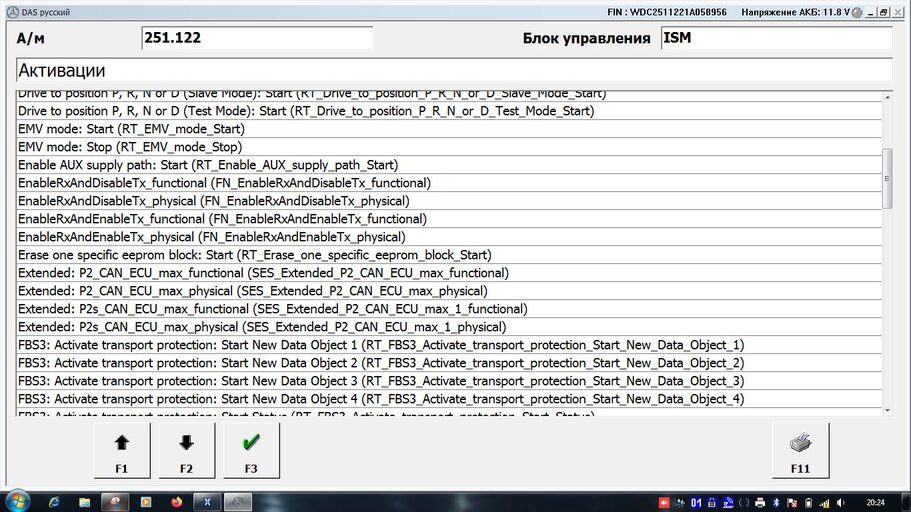Screen dimensions: 911x512
Task: Click the F11 printer button
Action: click(801, 451)
